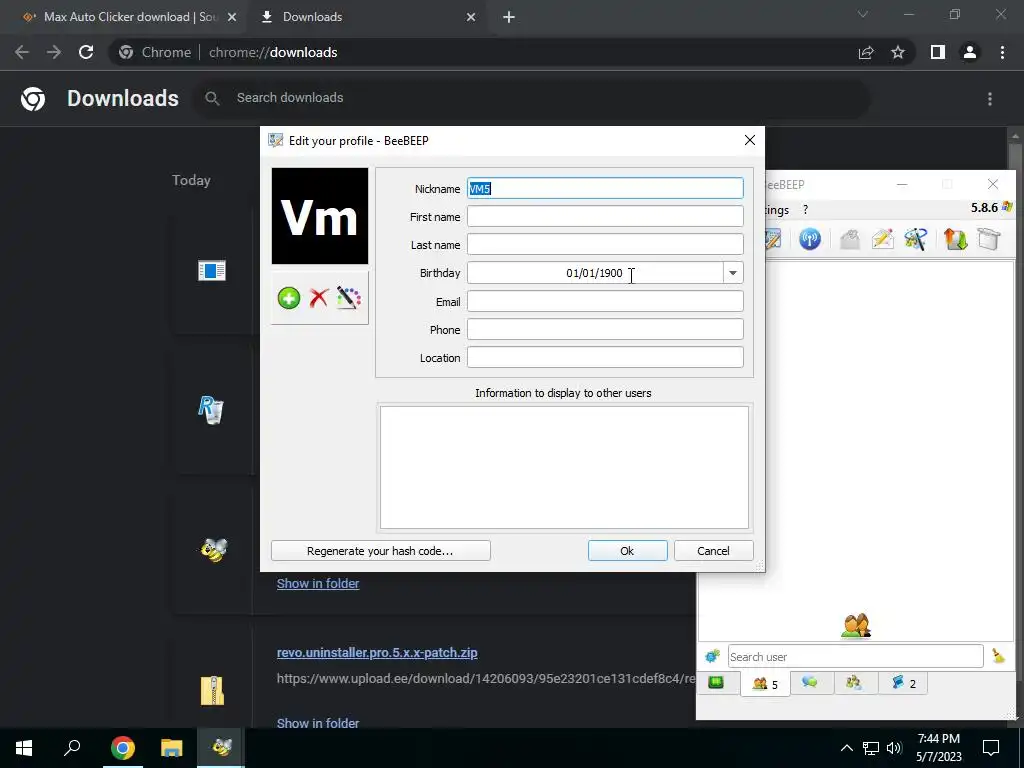
Task: Click Show in folder under revo uninstaller zip
Action: [x=318, y=723]
